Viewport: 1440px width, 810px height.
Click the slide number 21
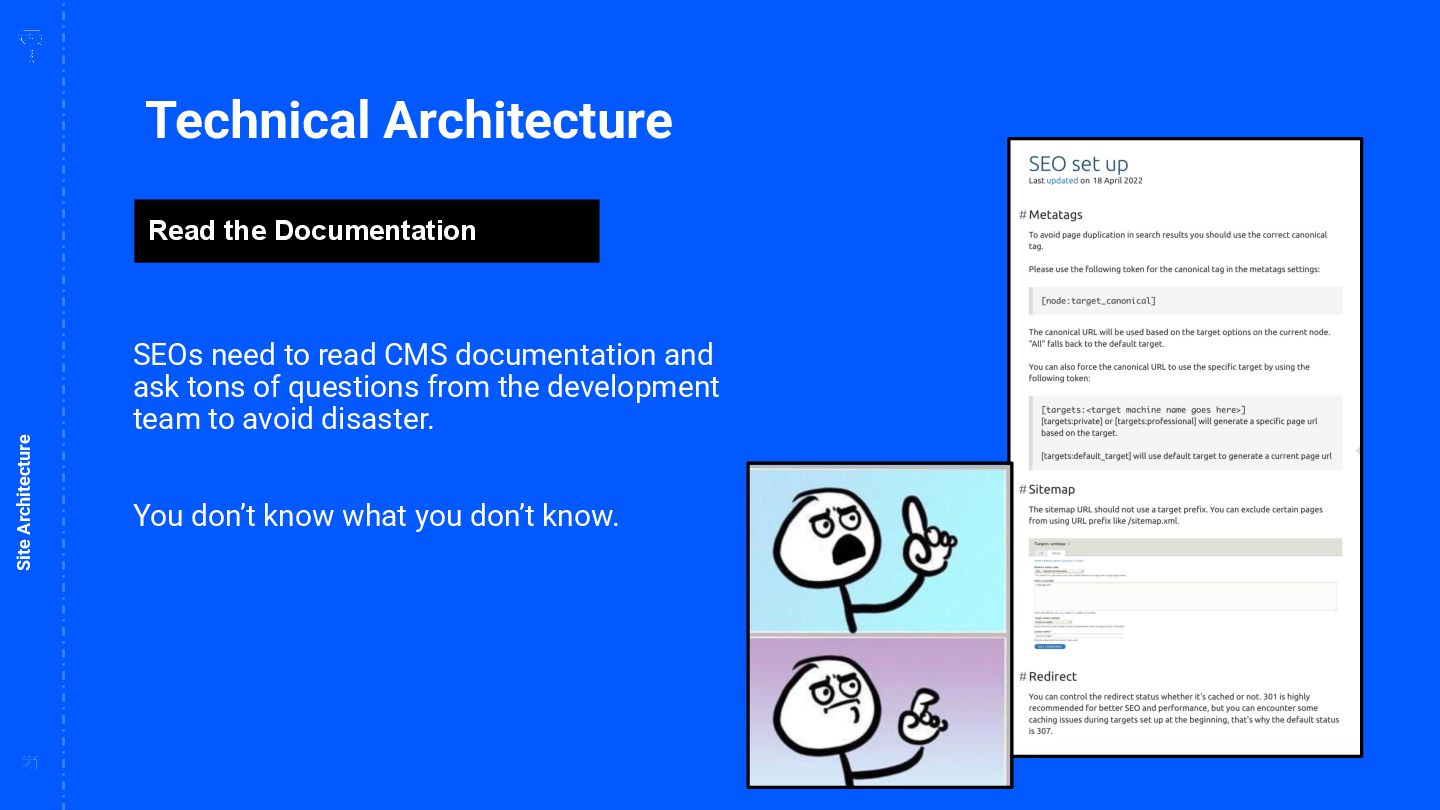pyautogui.click(x=30, y=764)
